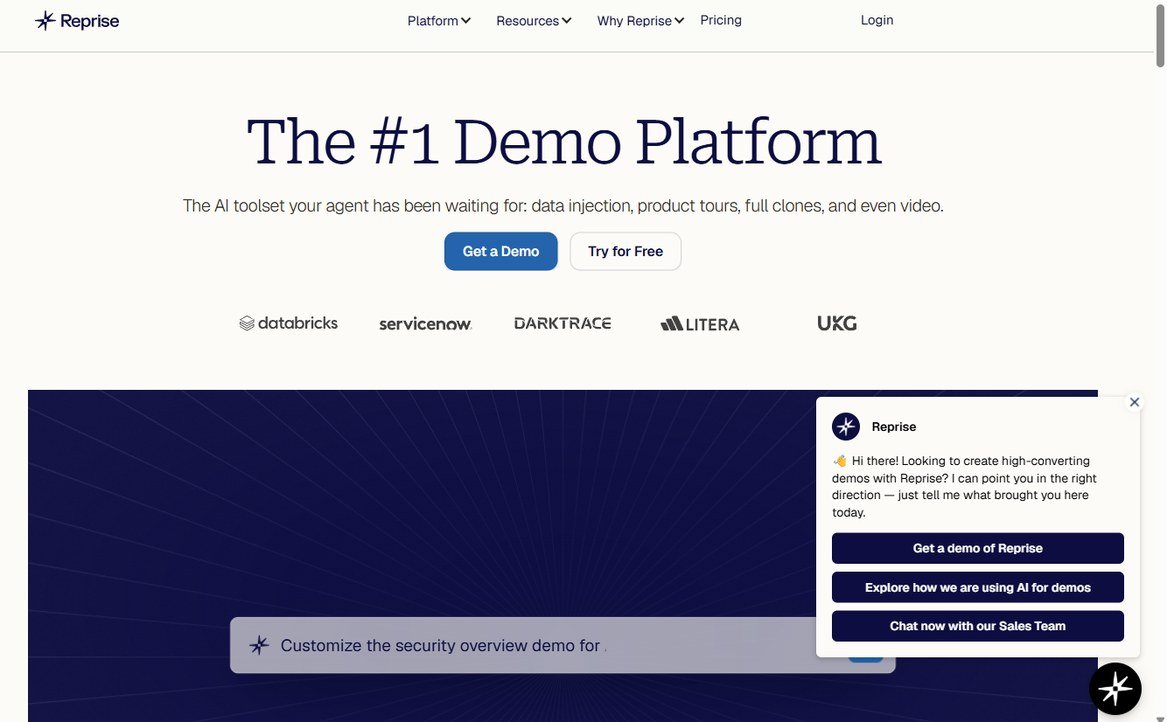This screenshot has width=1167, height=722.
Task: Go to the Pricing page
Action: coord(720,20)
